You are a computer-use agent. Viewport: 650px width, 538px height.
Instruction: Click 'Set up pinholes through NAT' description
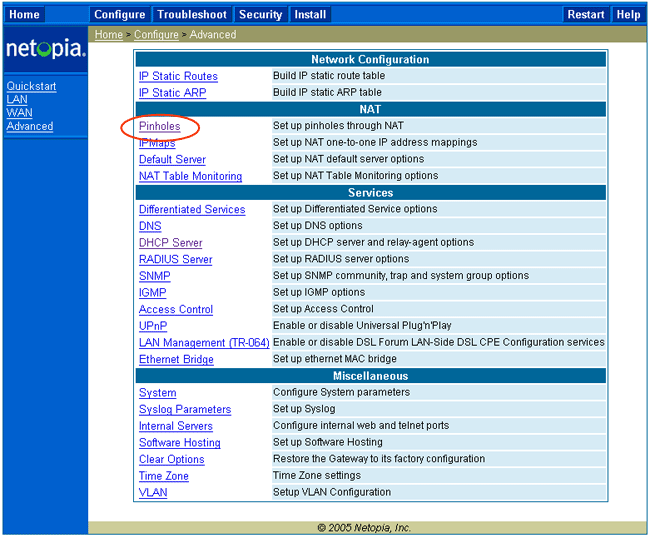(x=338, y=126)
